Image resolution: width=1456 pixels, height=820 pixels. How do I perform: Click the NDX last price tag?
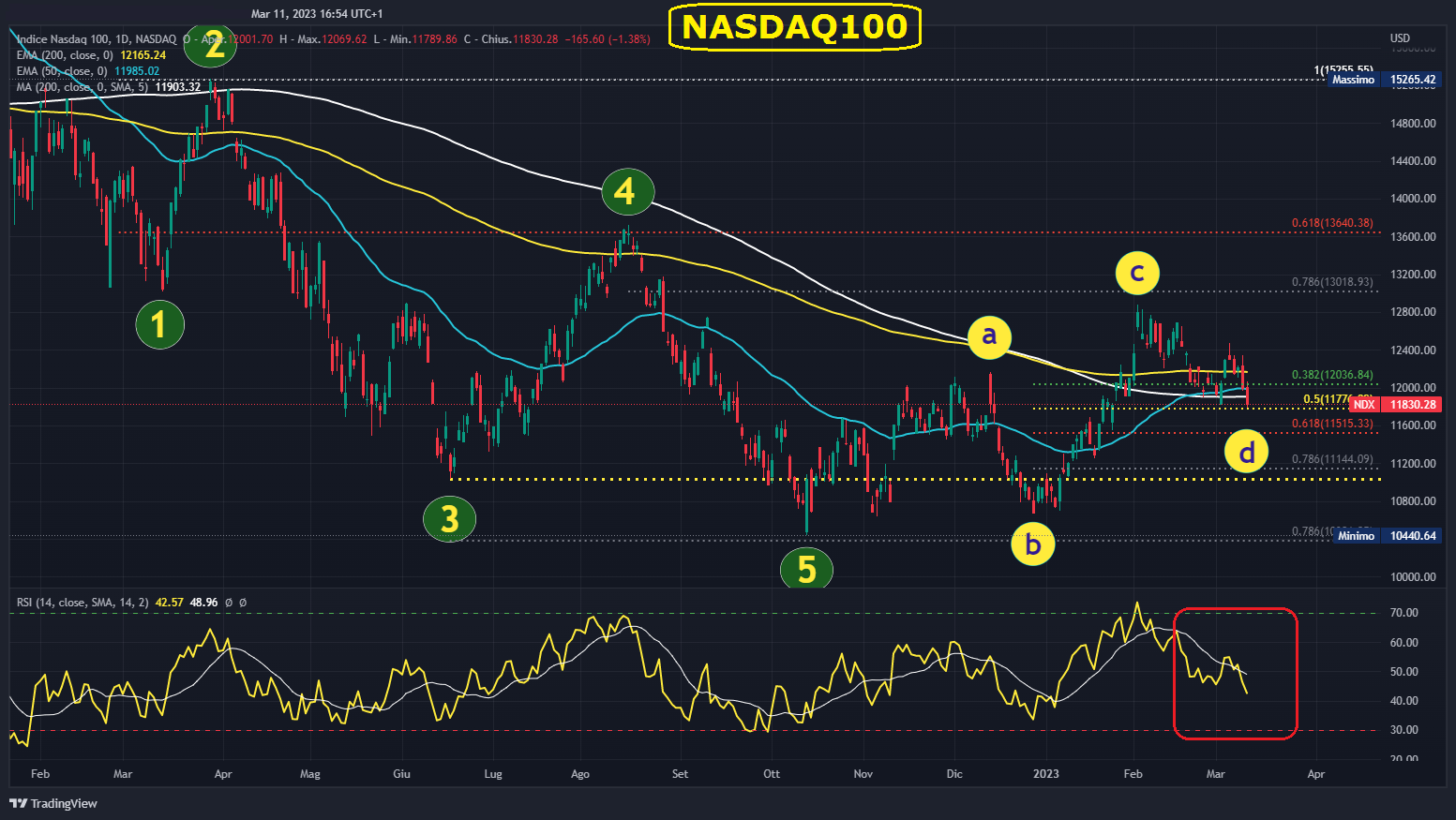click(x=1364, y=405)
